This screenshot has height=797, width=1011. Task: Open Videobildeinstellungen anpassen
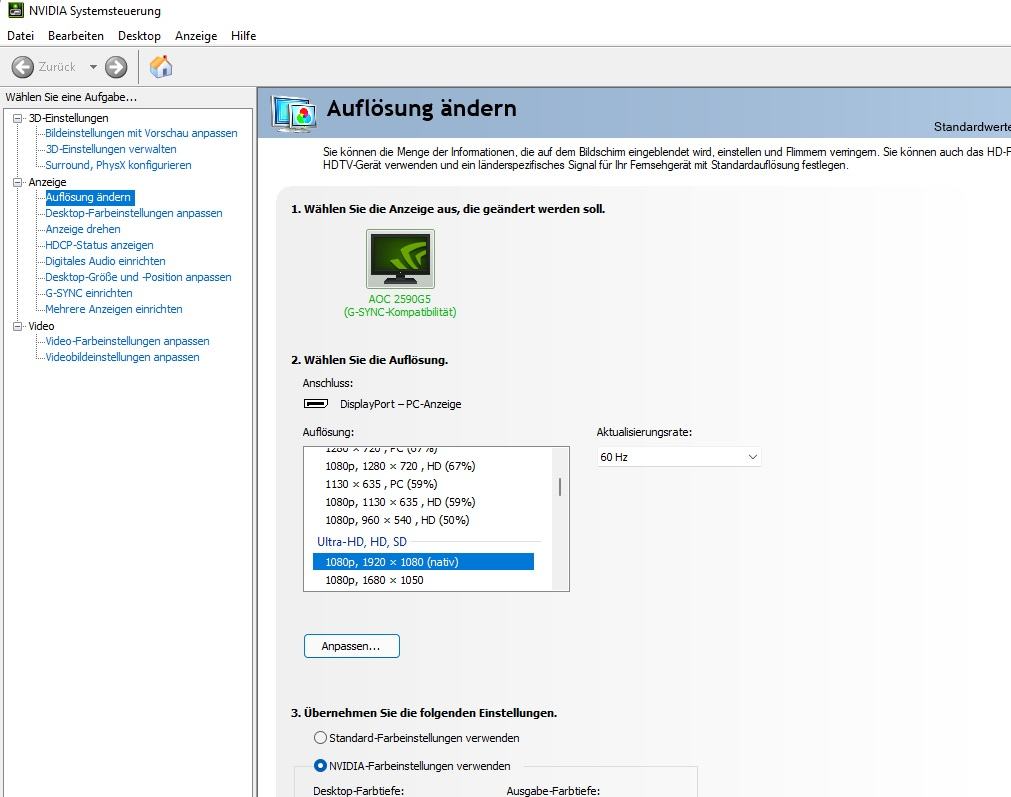tap(122, 357)
